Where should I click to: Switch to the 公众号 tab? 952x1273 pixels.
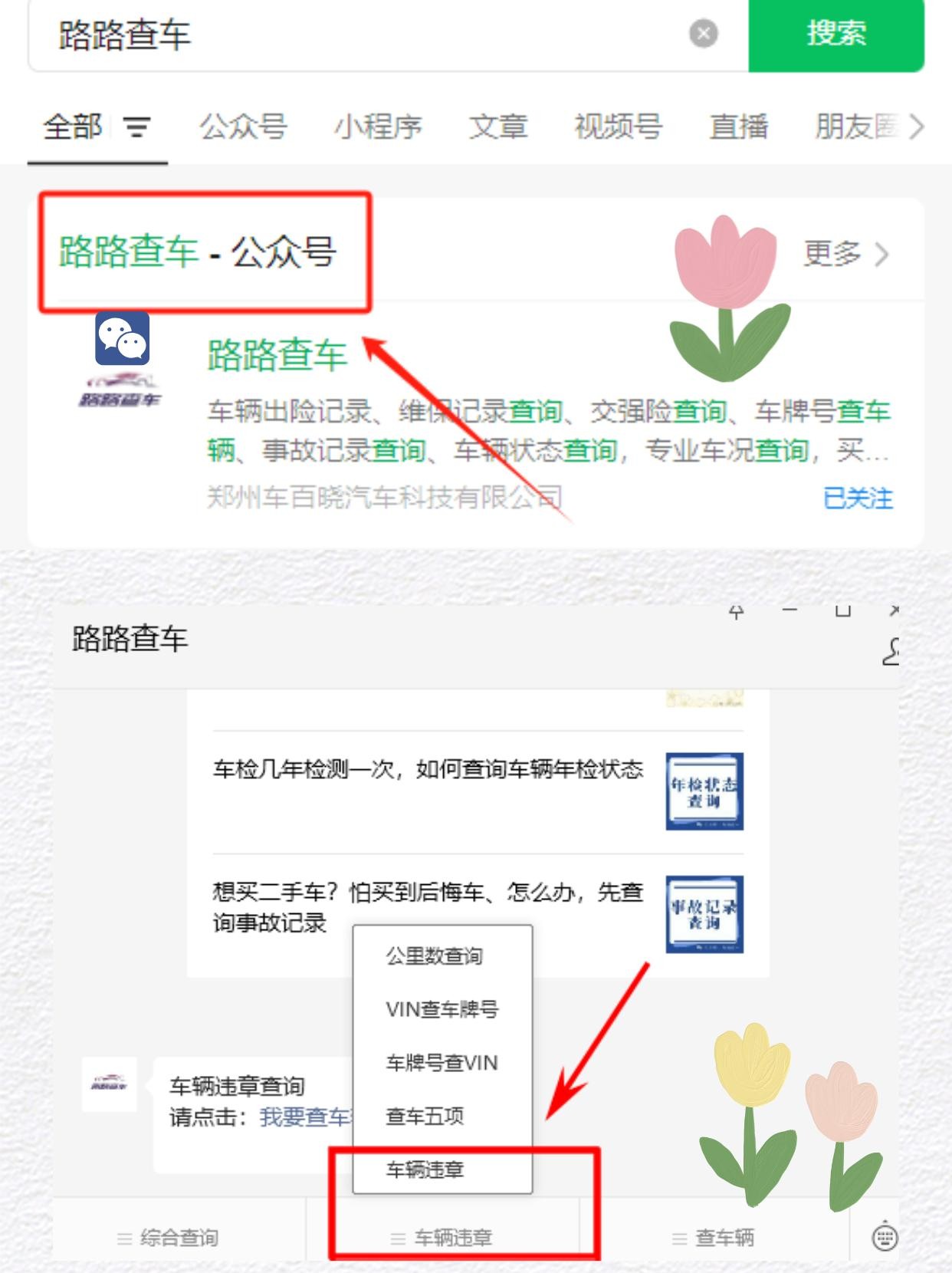tap(243, 127)
